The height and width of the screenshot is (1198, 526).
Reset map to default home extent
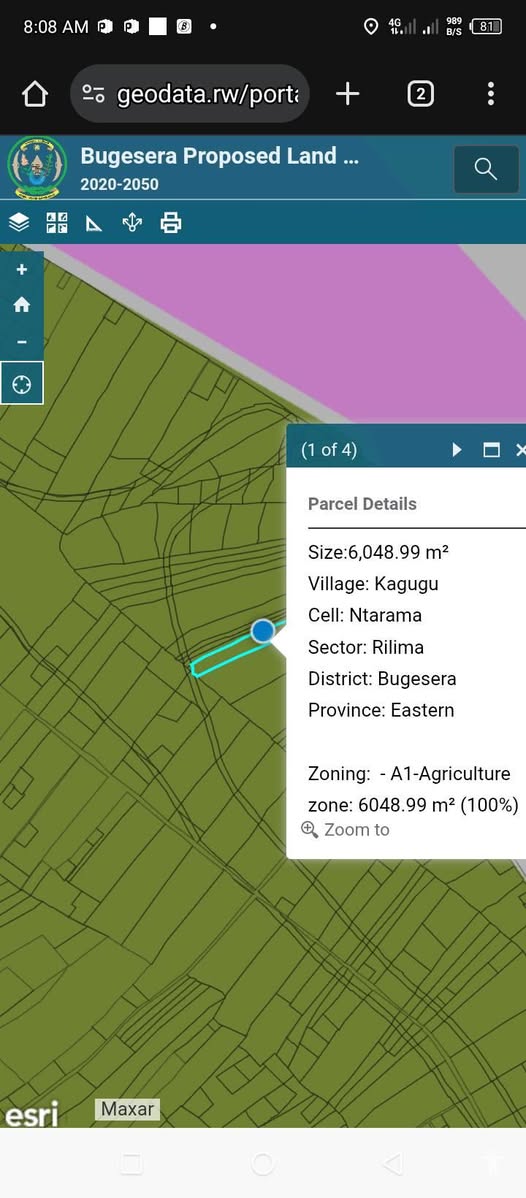click(x=21, y=306)
